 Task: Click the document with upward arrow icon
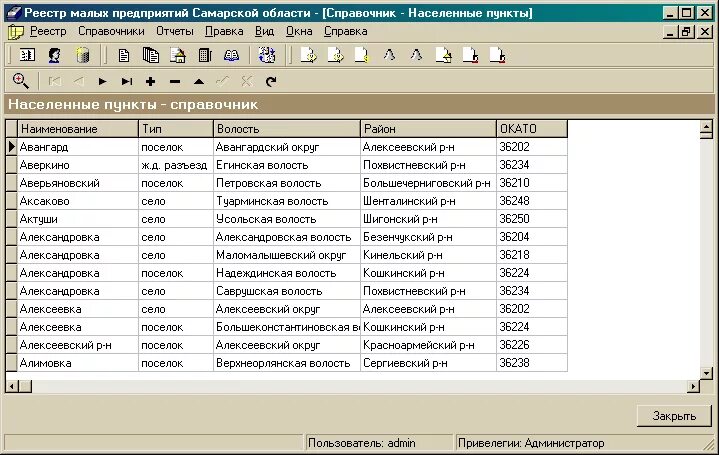pos(444,55)
